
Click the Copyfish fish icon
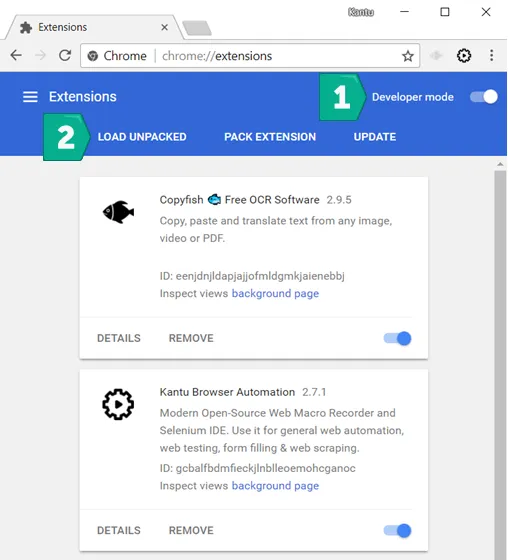pyautogui.click(x=118, y=212)
